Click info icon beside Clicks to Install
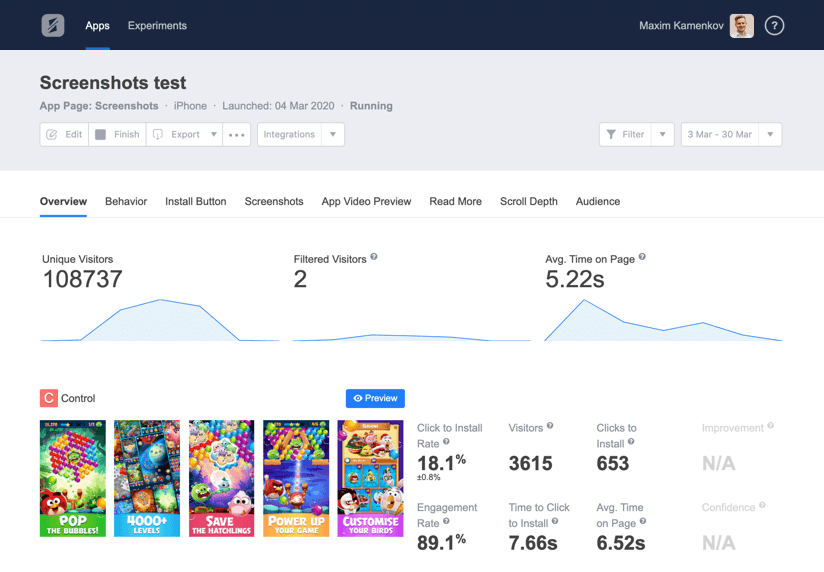 tap(631, 442)
